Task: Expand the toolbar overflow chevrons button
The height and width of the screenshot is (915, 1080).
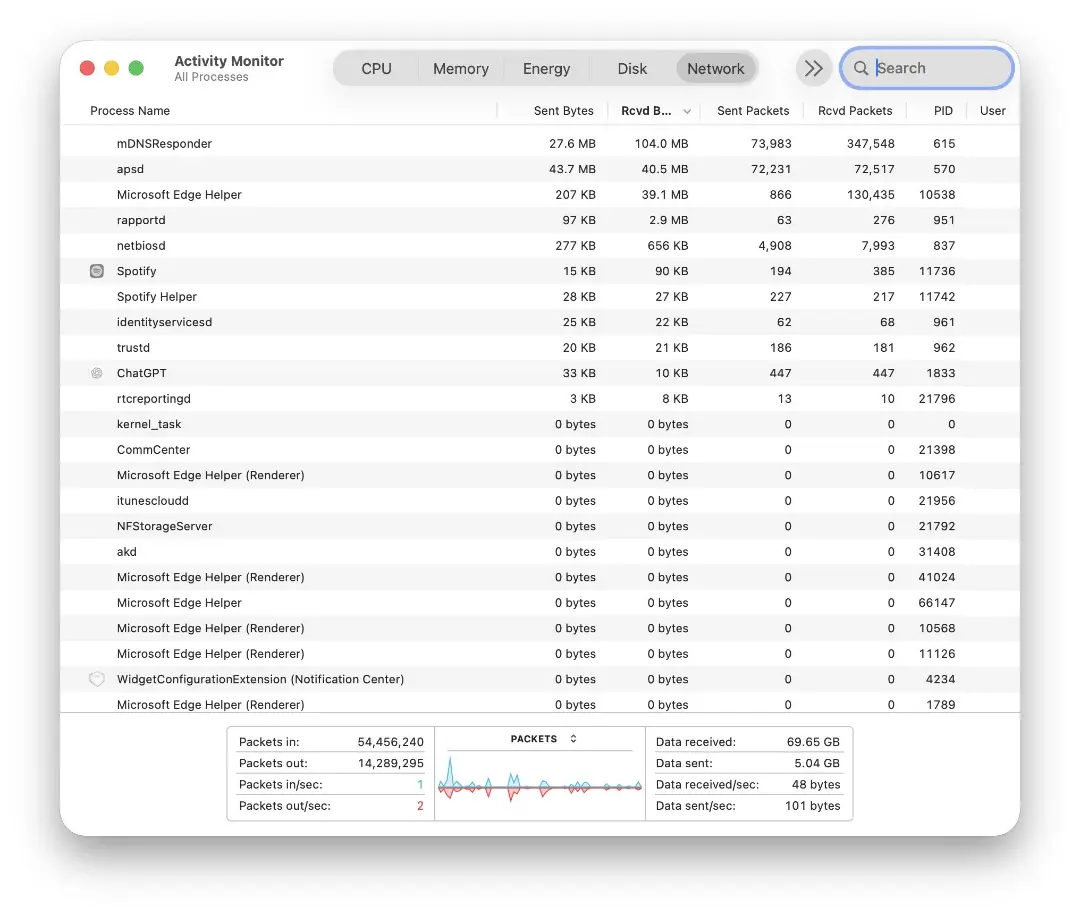Action: coord(813,68)
